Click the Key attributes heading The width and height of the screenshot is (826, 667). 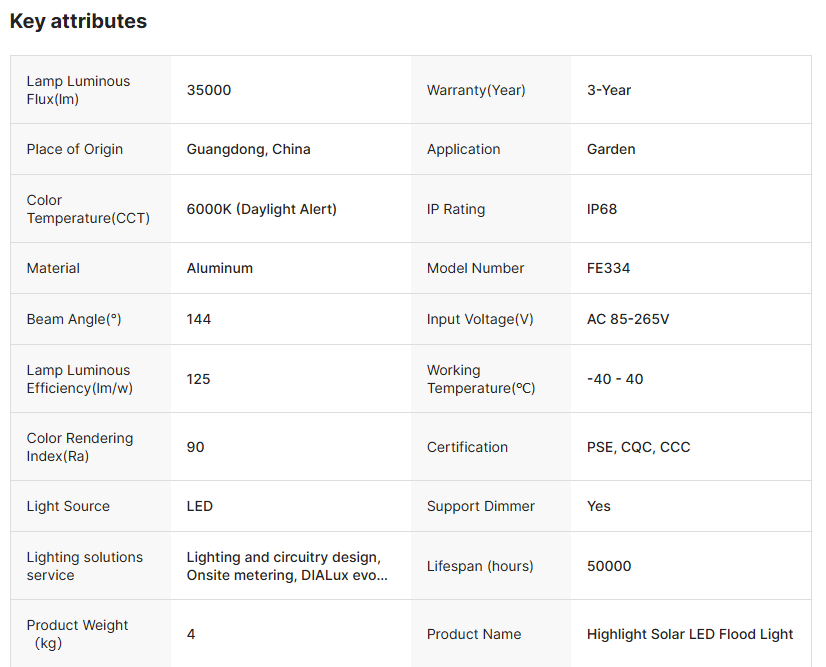pos(78,21)
